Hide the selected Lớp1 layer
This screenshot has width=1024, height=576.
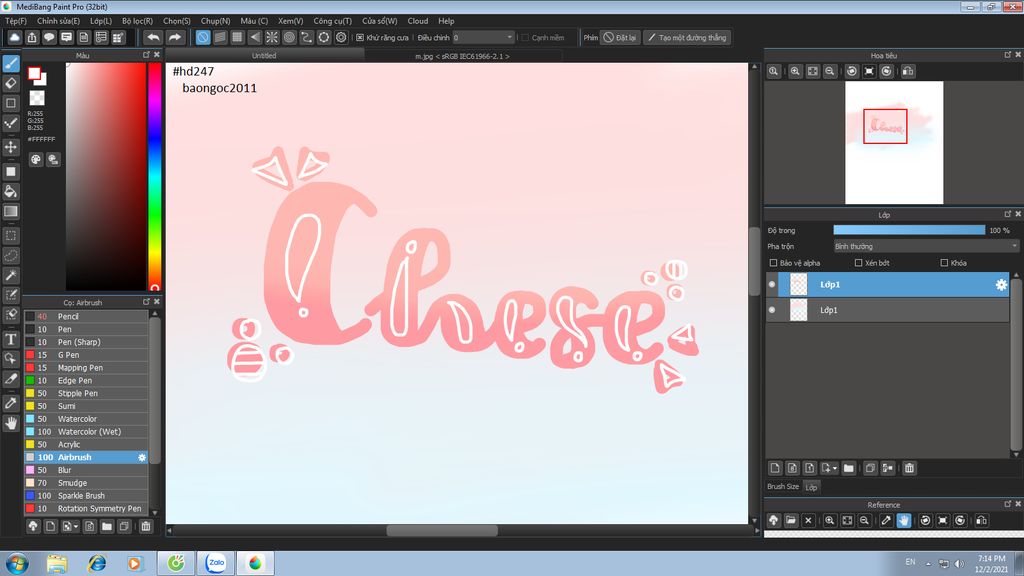(x=772, y=285)
